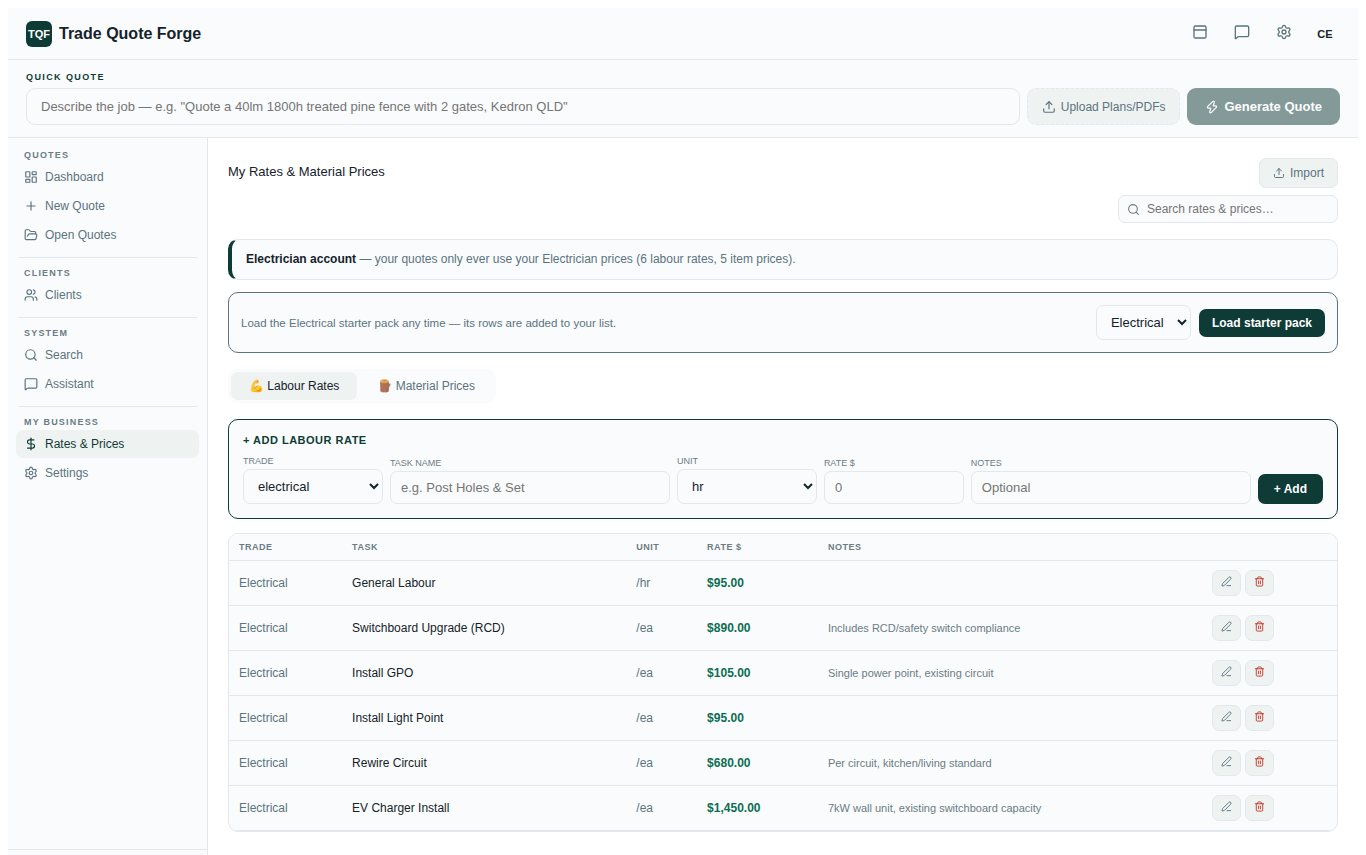The height and width of the screenshot is (855, 1366).
Task: Select Rates & Prices in the sidebar
Action: [107, 444]
